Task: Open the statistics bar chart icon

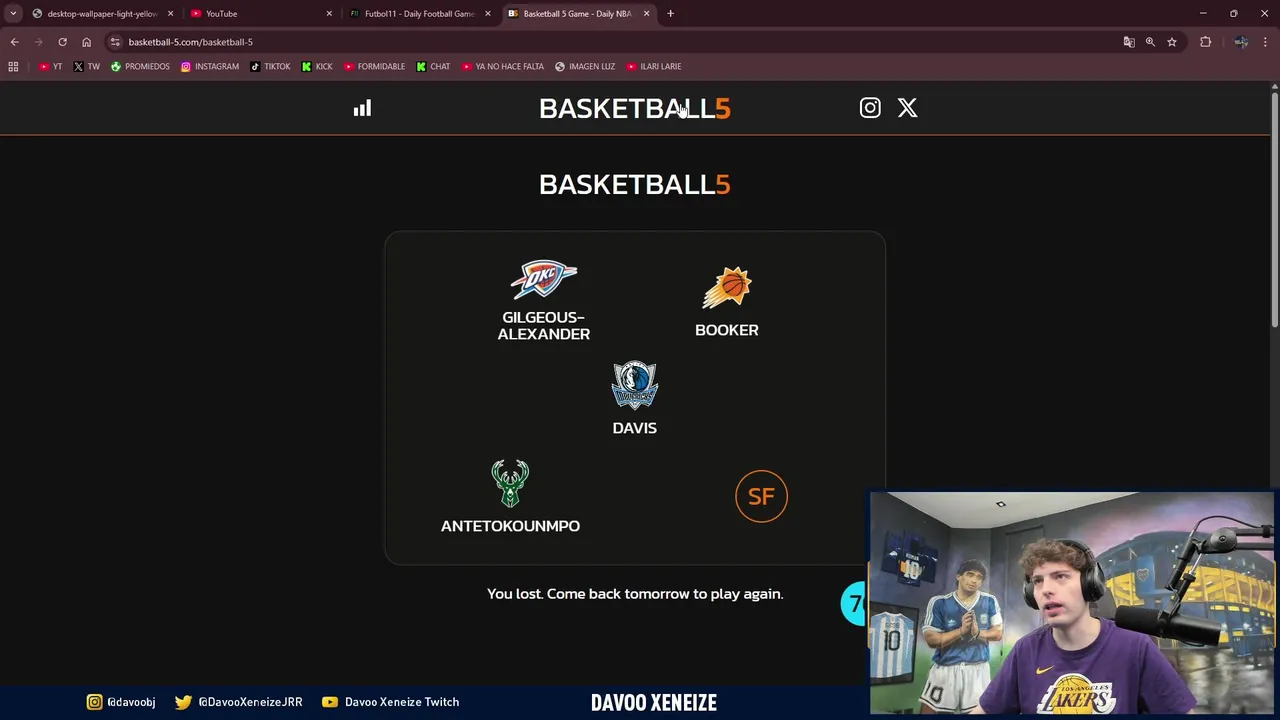Action: 362,108
